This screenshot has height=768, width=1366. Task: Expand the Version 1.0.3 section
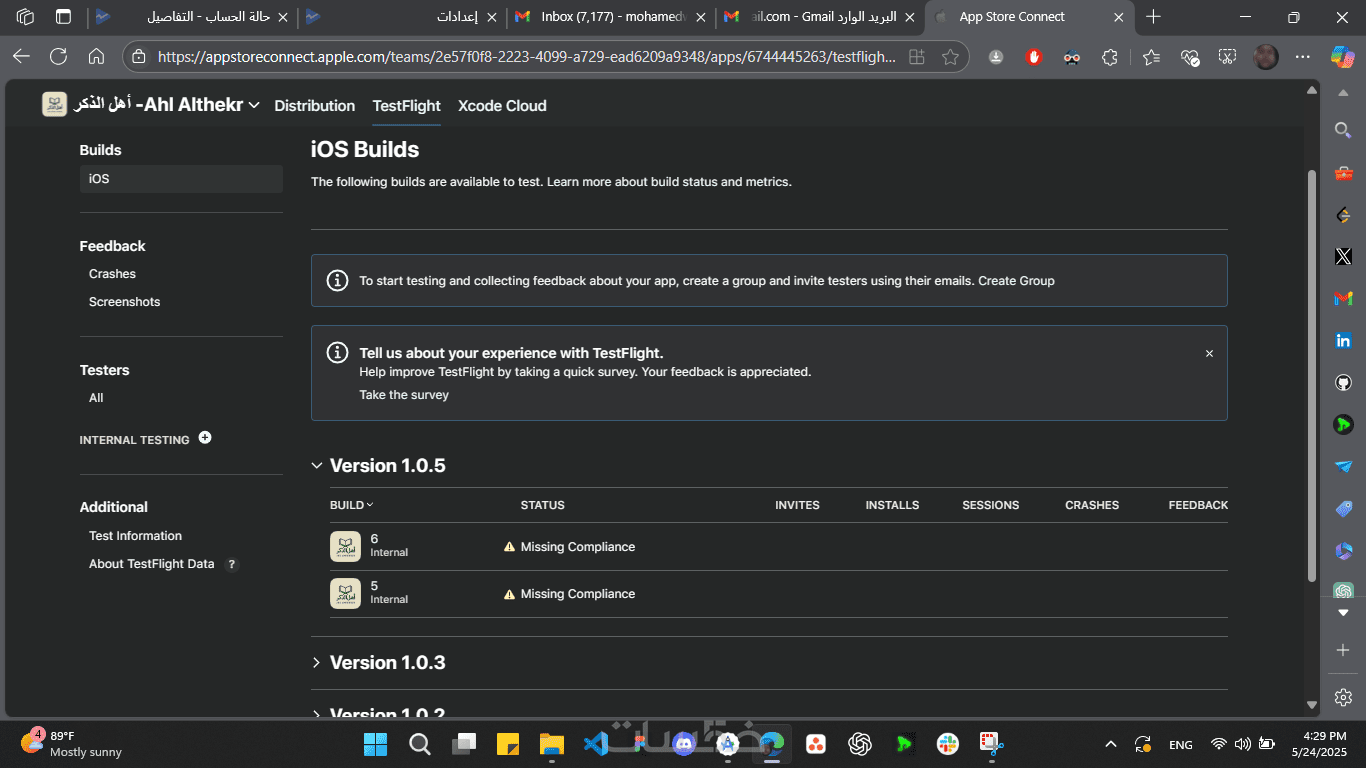pyautogui.click(x=317, y=663)
